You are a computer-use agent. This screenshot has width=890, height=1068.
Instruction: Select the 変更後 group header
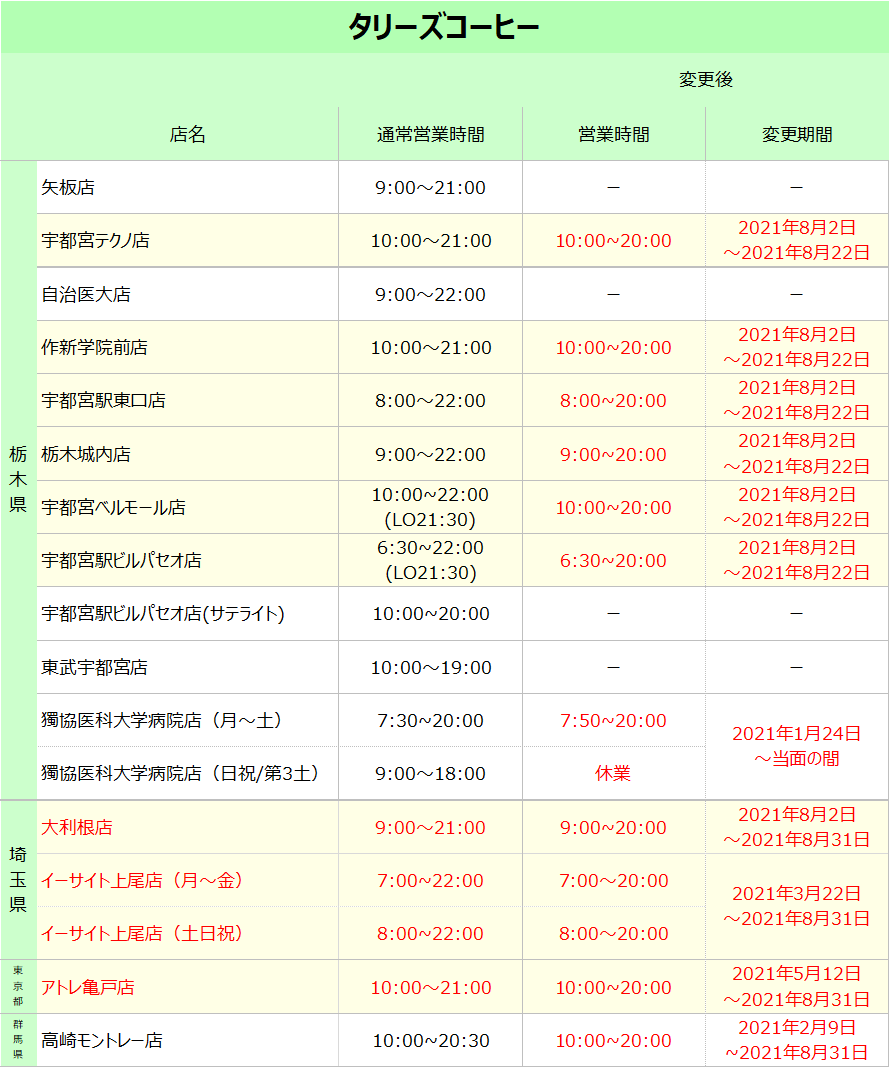click(705, 80)
